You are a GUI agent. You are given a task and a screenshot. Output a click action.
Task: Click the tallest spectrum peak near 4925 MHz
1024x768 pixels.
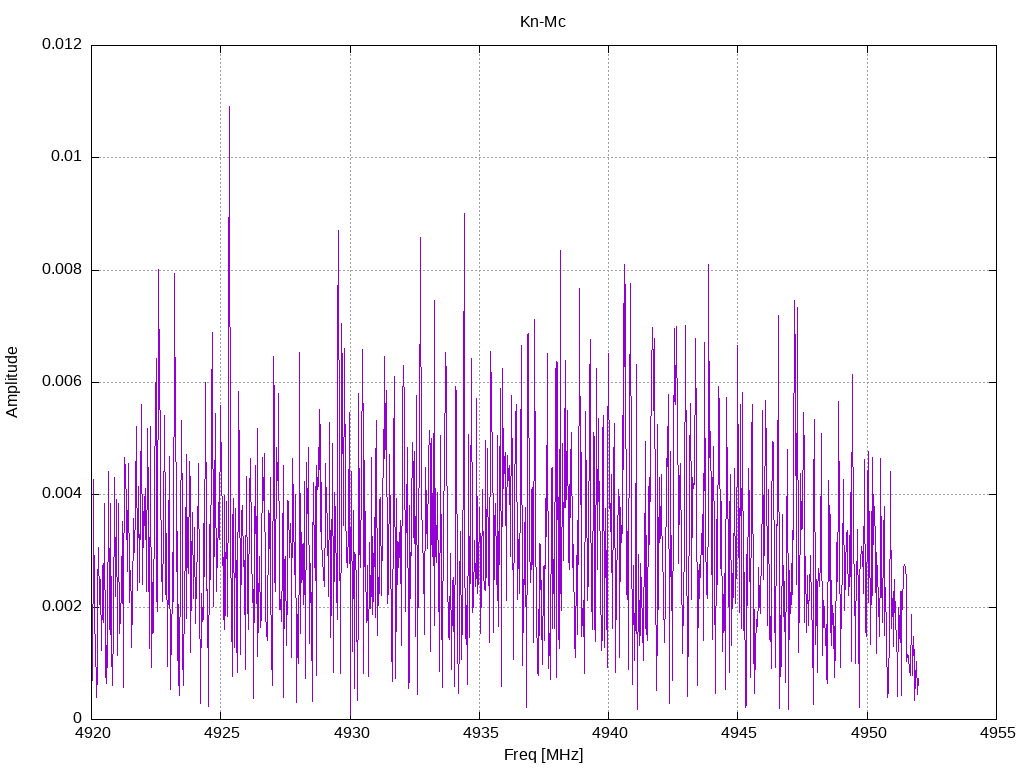[229, 108]
